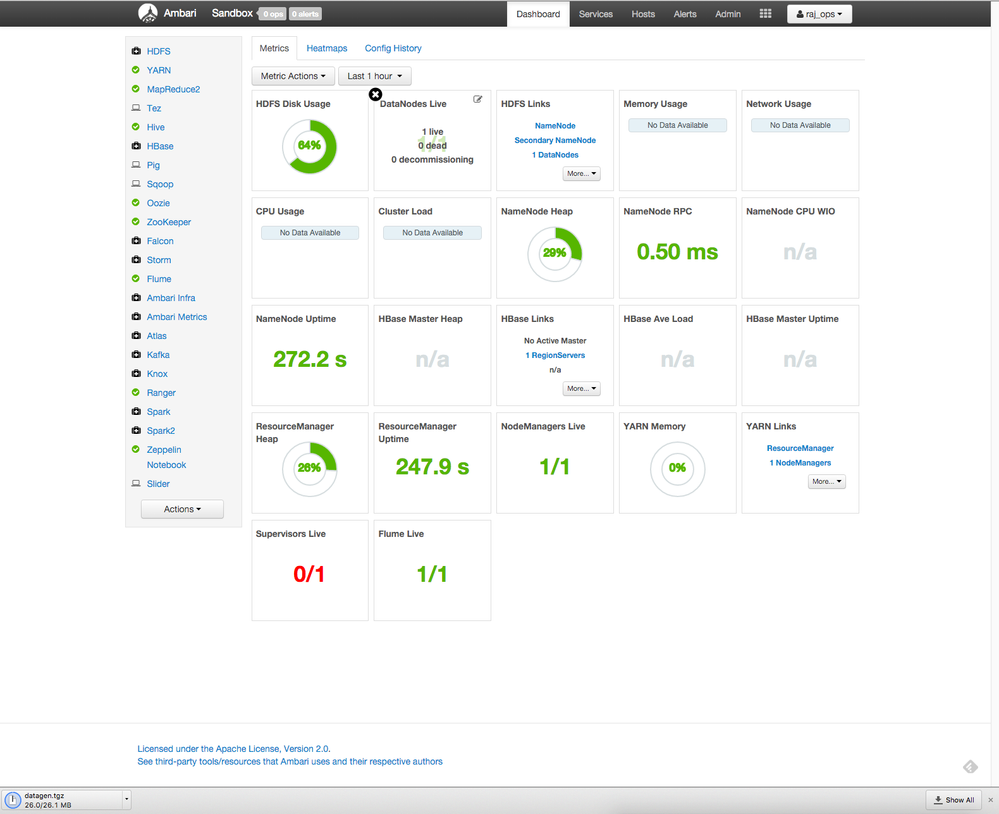
Task: Open the raj_ops user menu
Action: pyautogui.click(x=819, y=14)
